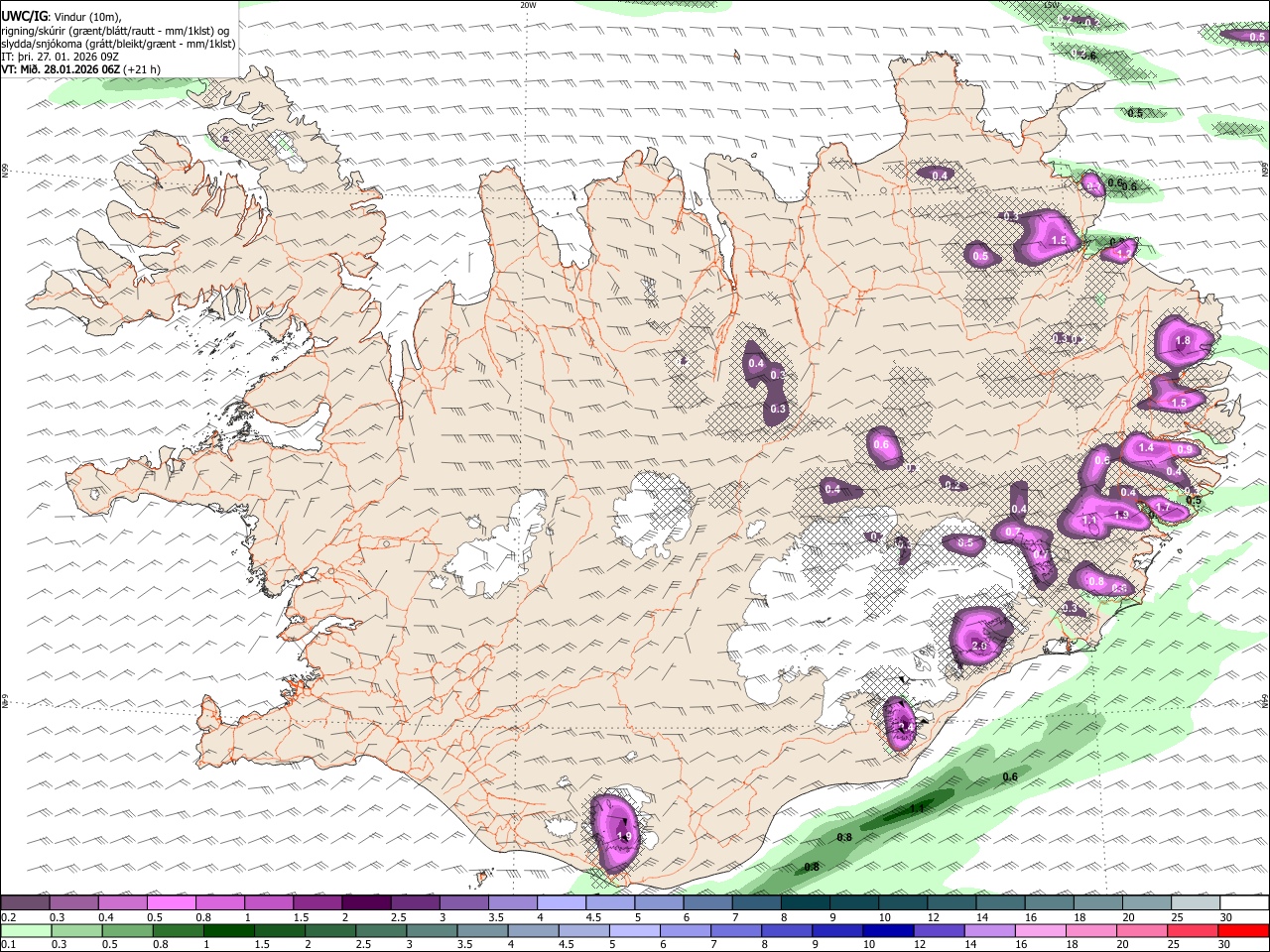Click the 'rigning/skúrir' legend description line

[x=115, y=31]
